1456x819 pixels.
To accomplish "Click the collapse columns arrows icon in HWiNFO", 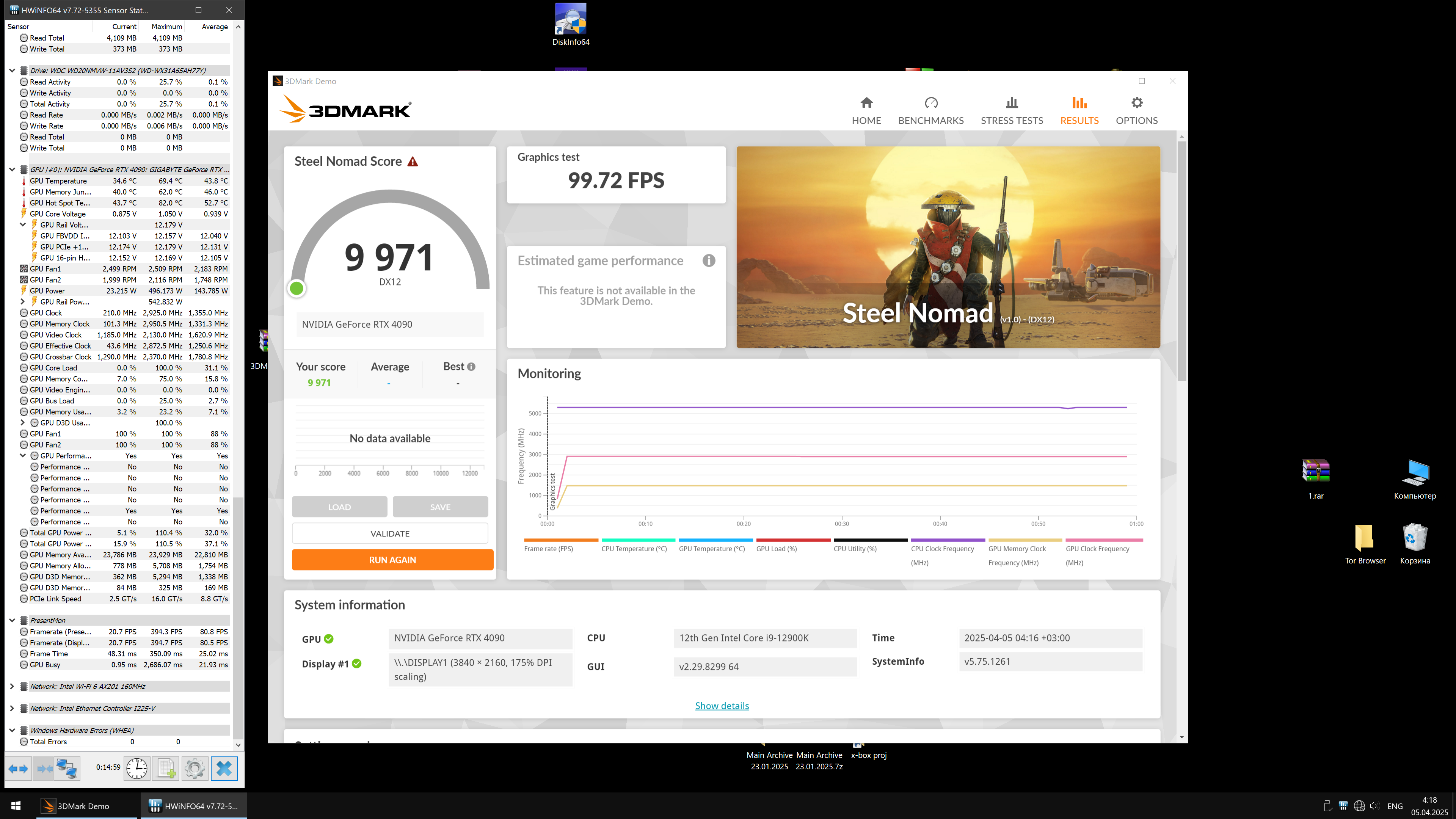I will click(44, 768).
